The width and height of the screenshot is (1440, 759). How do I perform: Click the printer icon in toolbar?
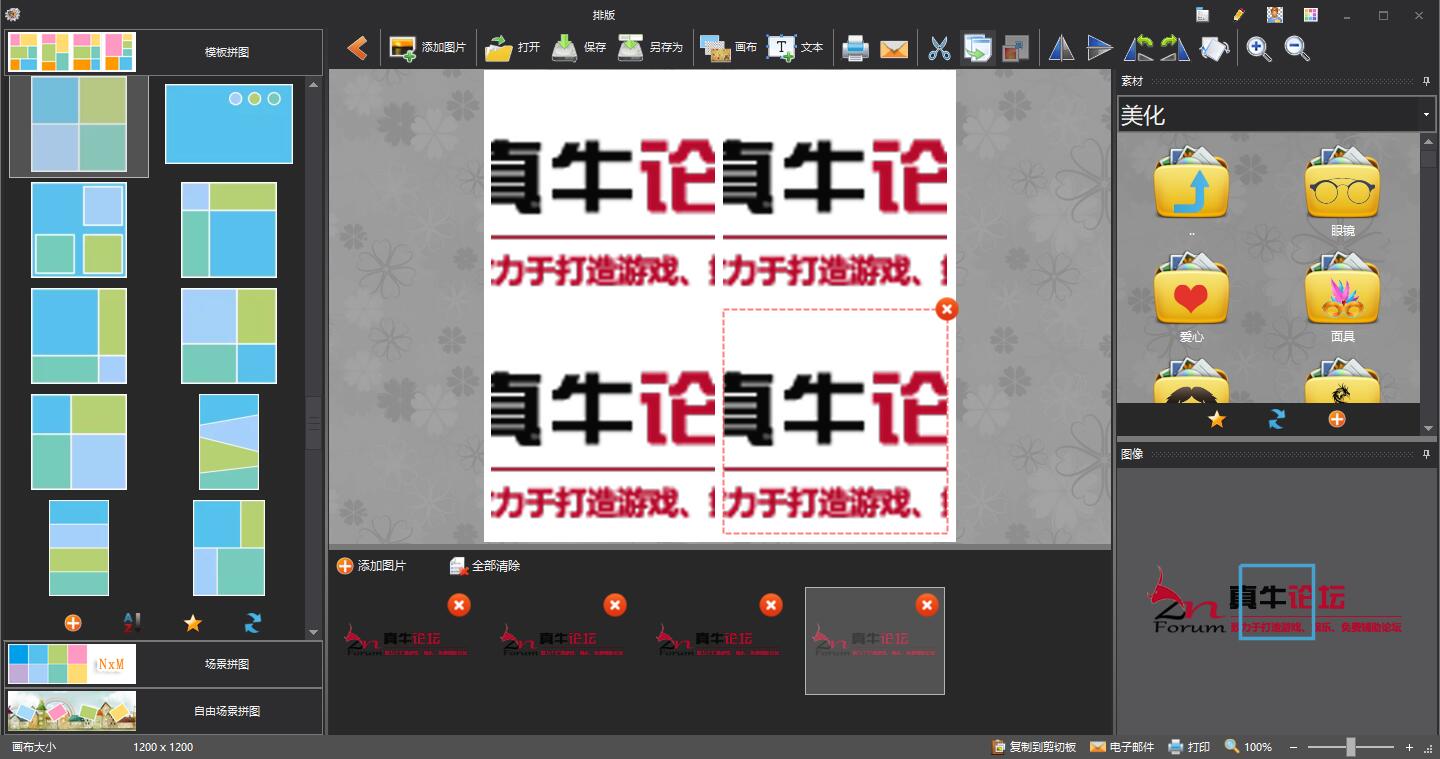click(x=855, y=48)
